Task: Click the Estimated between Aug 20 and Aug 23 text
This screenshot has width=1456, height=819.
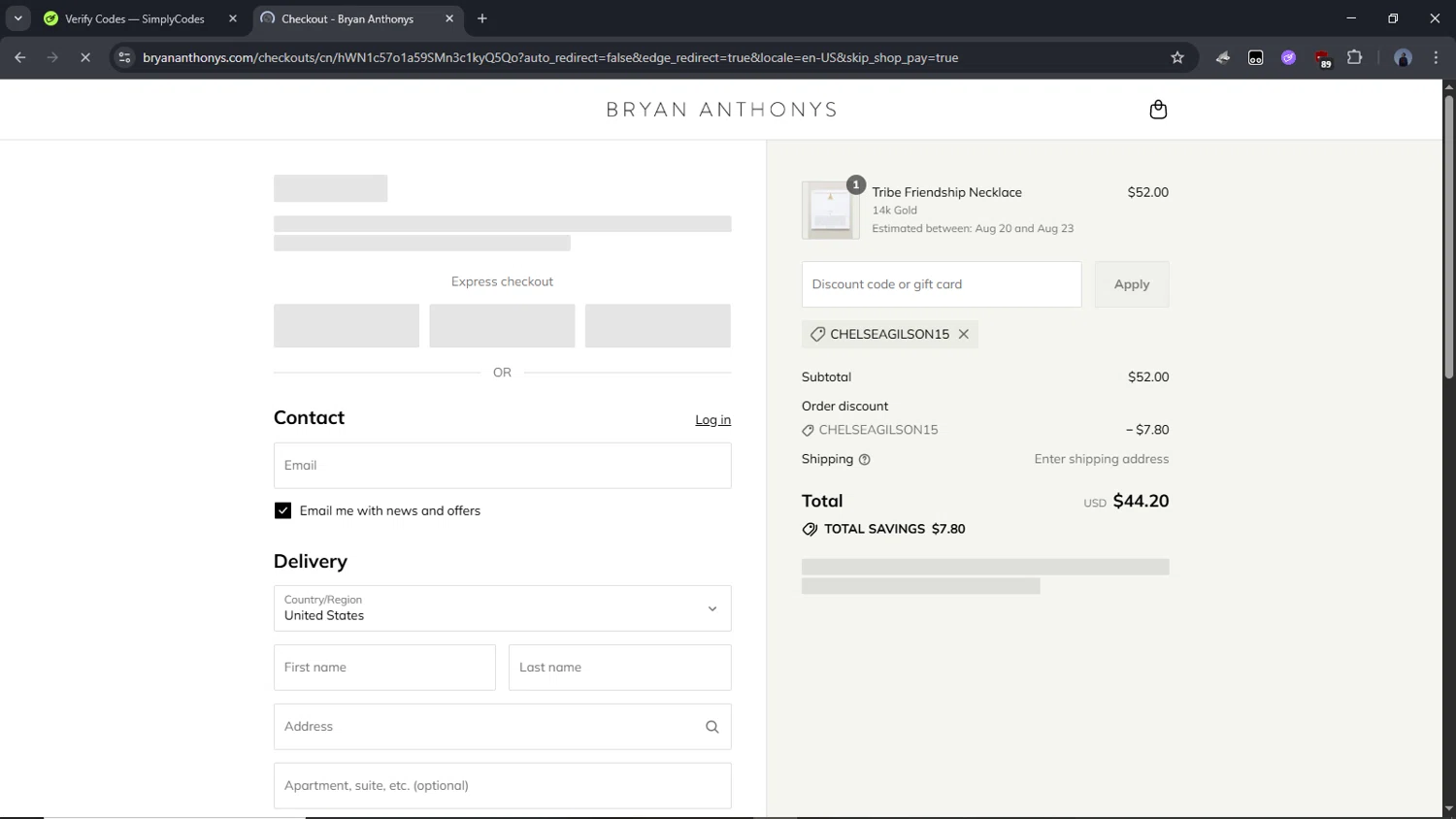Action: (x=973, y=229)
